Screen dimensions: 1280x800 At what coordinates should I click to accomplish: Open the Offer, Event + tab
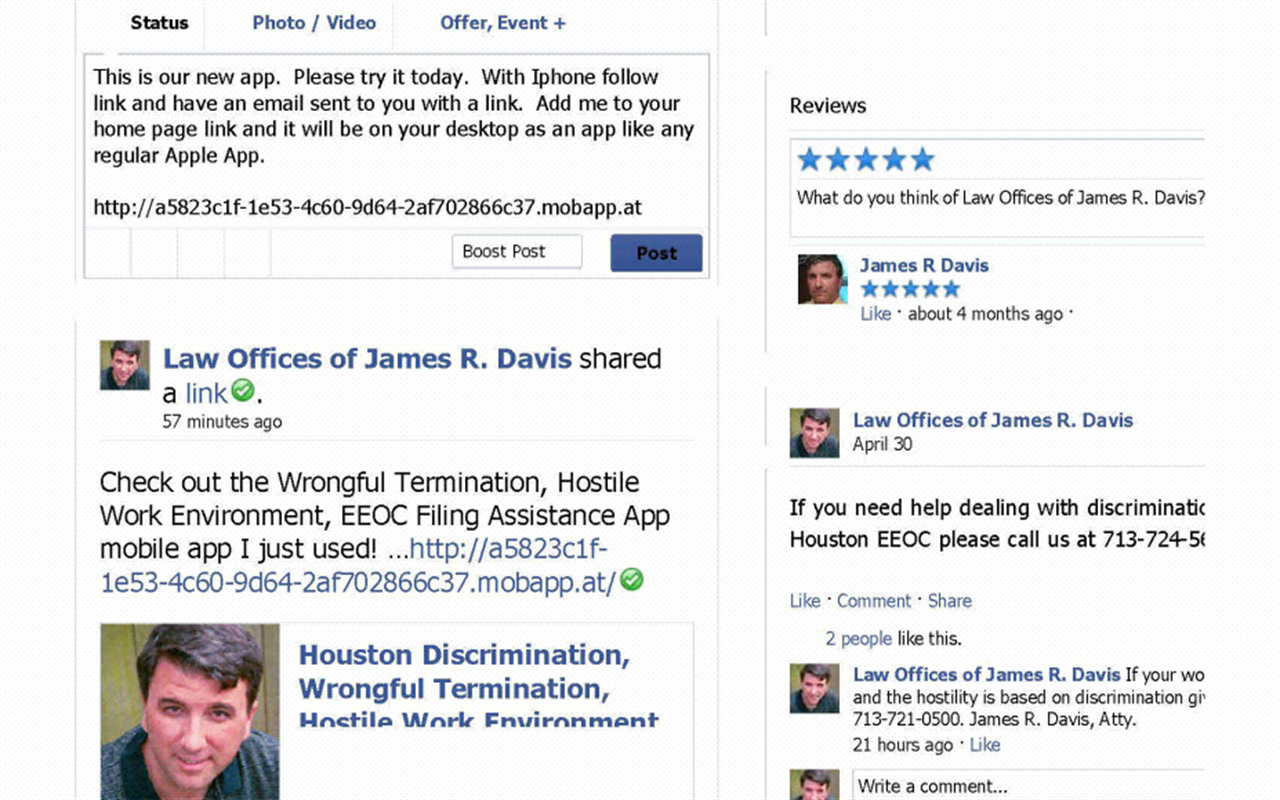pyautogui.click(x=503, y=23)
